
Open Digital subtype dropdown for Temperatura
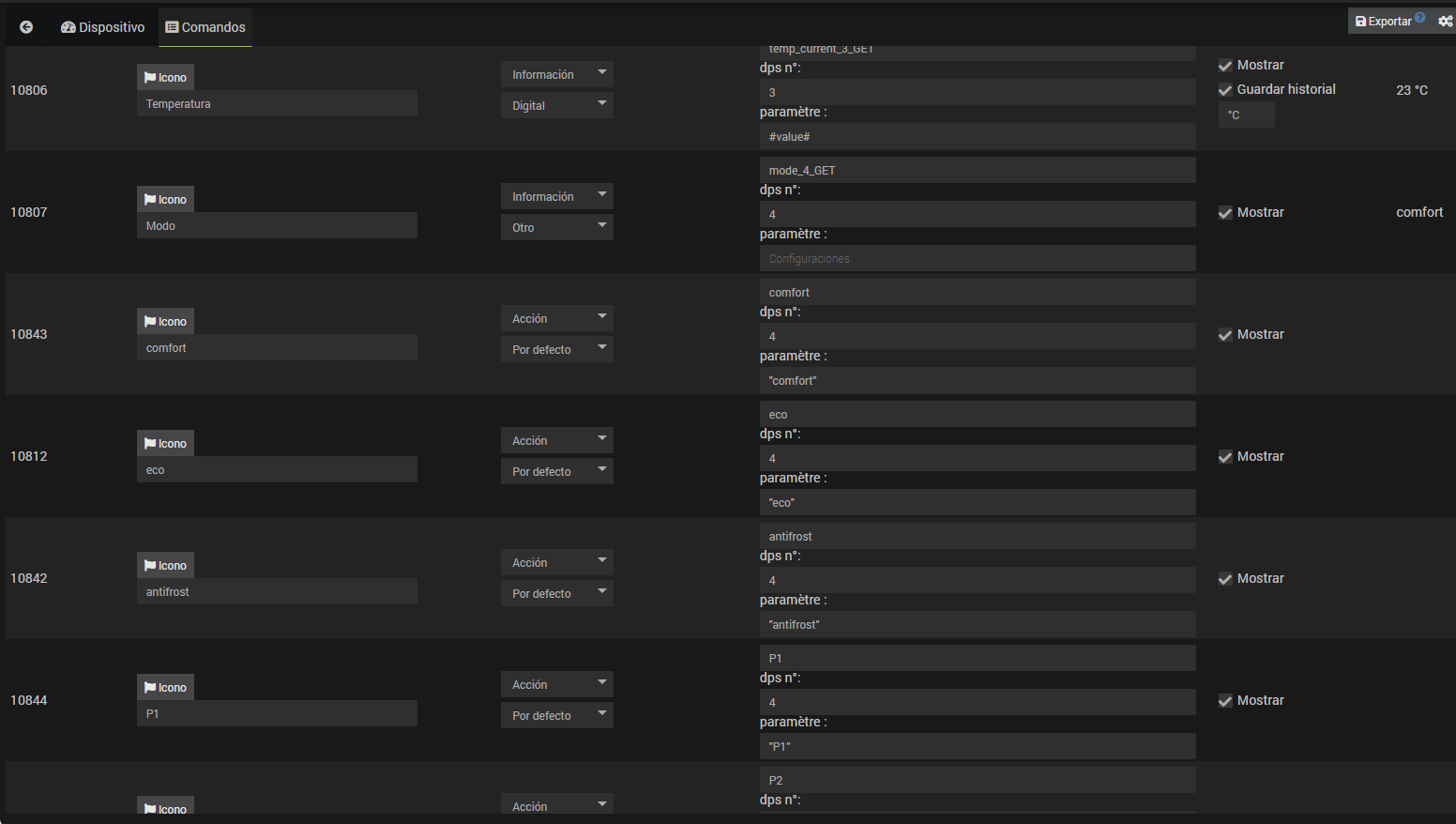tap(556, 106)
